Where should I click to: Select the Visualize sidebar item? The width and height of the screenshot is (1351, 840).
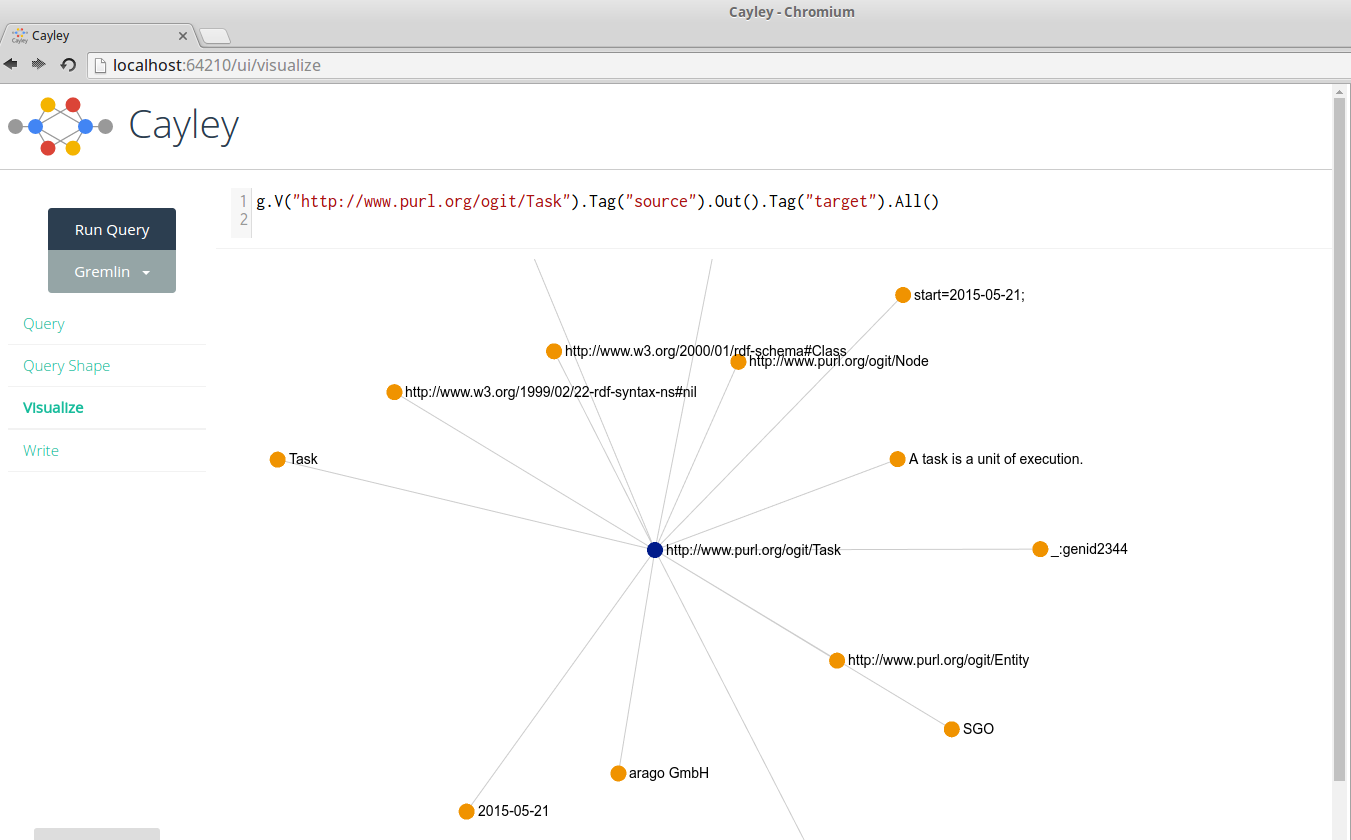click(x=54, y=408)
